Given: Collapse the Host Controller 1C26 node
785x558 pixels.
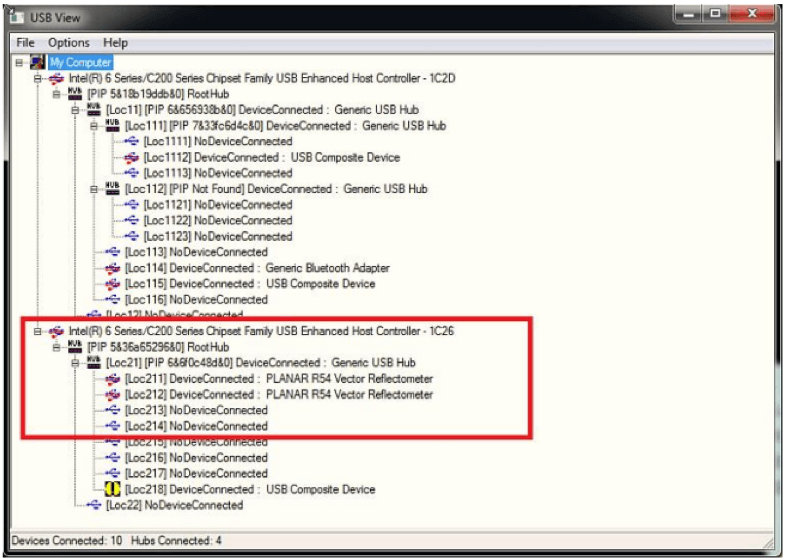Looking at the screenshot, I should coord(38,331).
